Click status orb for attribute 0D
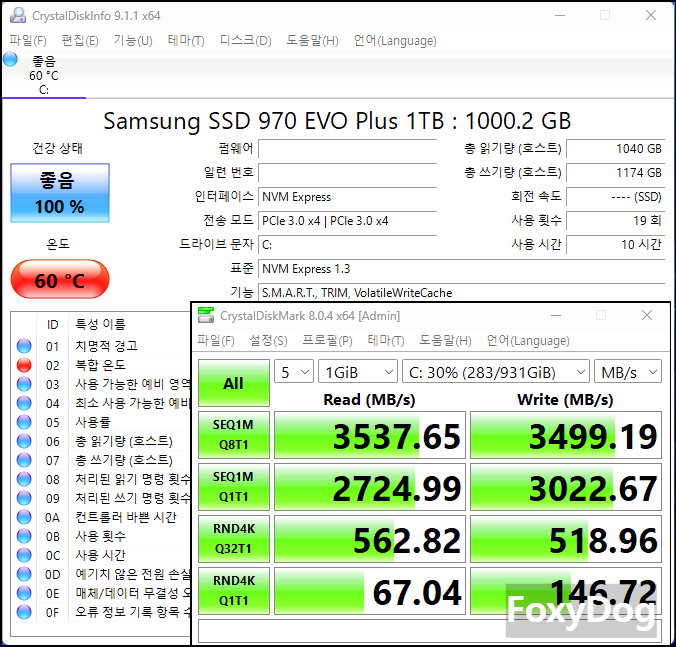Viewport: 676px width, 647px height. pos(24,574)
